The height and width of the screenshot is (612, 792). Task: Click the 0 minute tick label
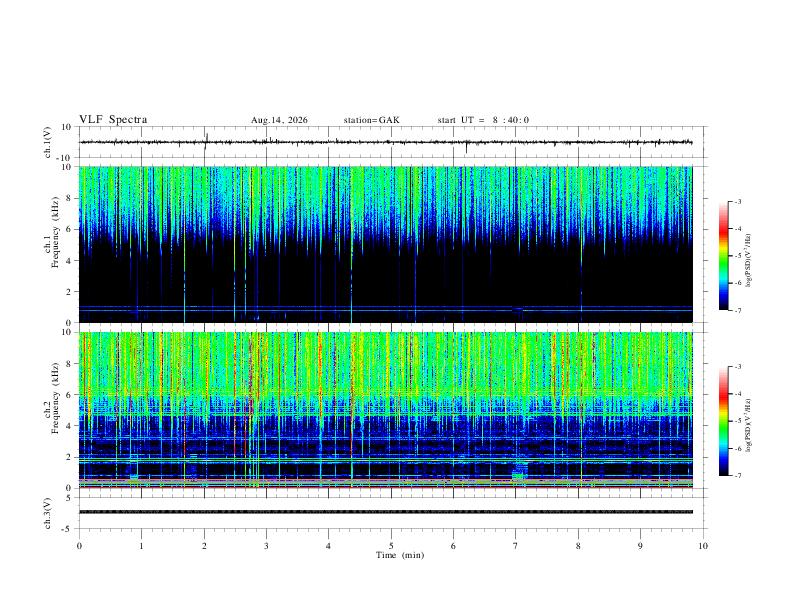79,546
